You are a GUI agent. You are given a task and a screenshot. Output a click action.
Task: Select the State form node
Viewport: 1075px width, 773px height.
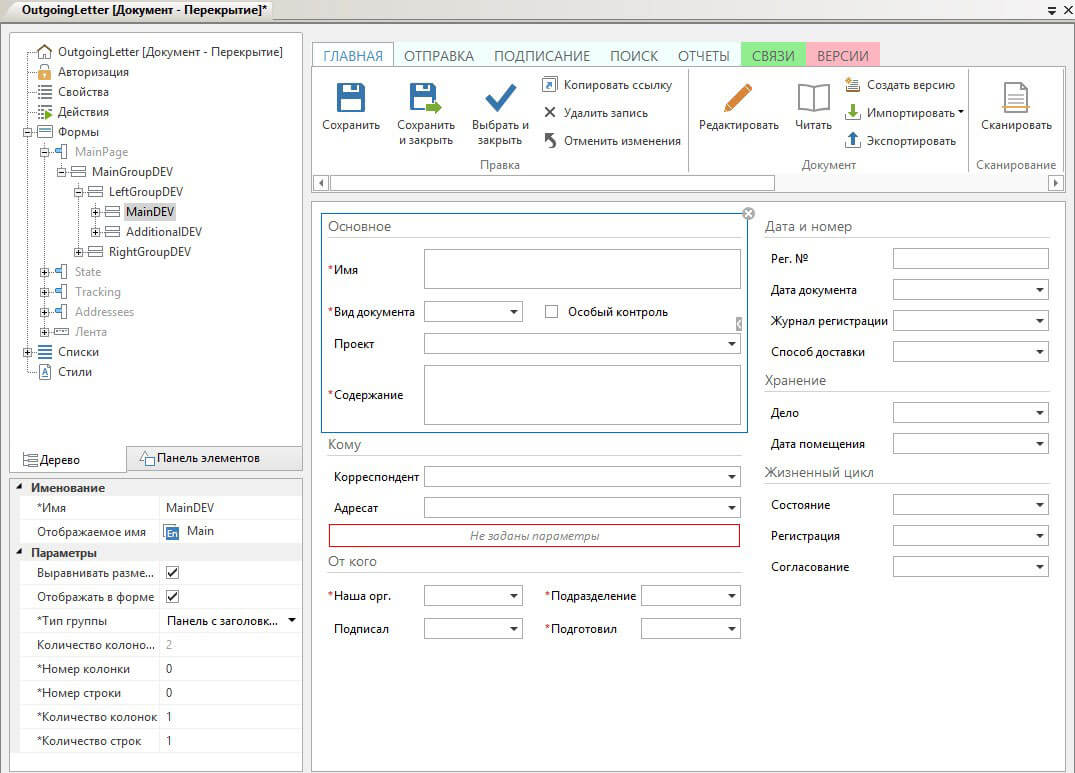(88, 272)
